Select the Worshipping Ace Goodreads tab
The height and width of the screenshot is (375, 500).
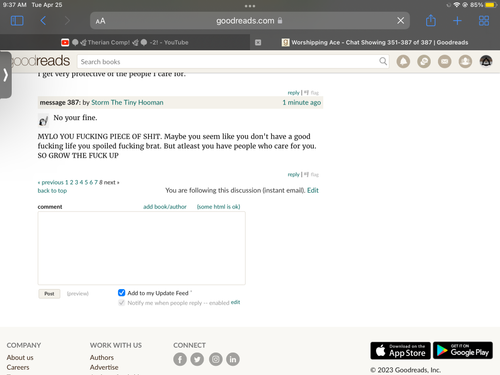(375, 42)
